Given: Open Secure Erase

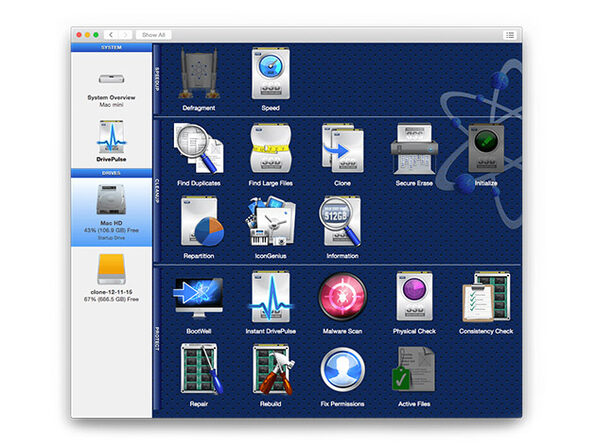Looking at the screenshot, I should [x=414, y=154].
